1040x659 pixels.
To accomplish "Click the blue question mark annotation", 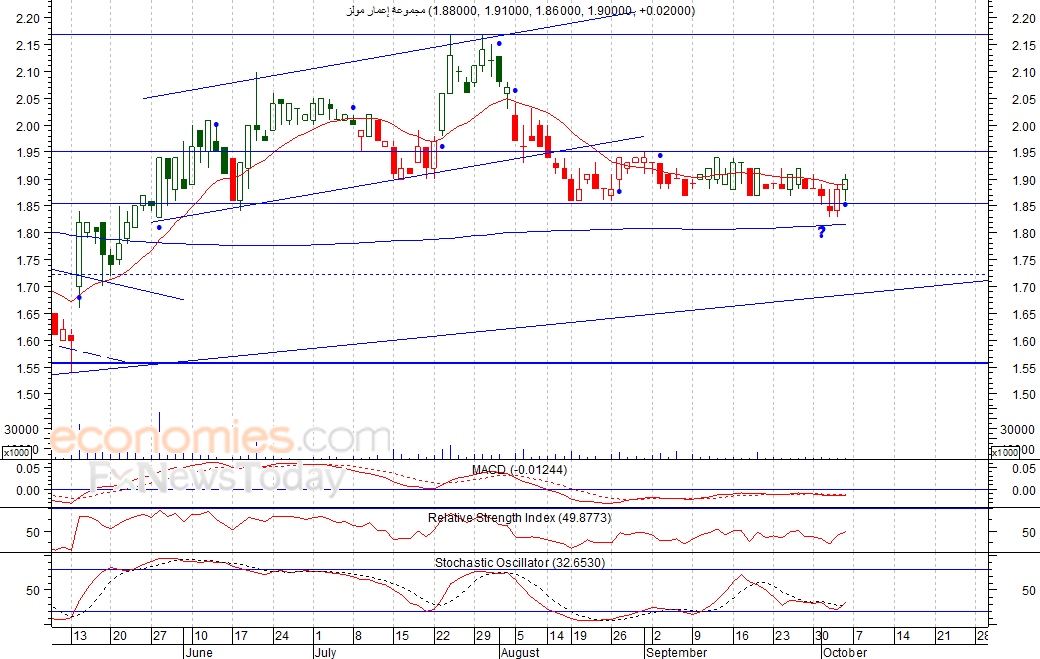I will click(821, 232).
